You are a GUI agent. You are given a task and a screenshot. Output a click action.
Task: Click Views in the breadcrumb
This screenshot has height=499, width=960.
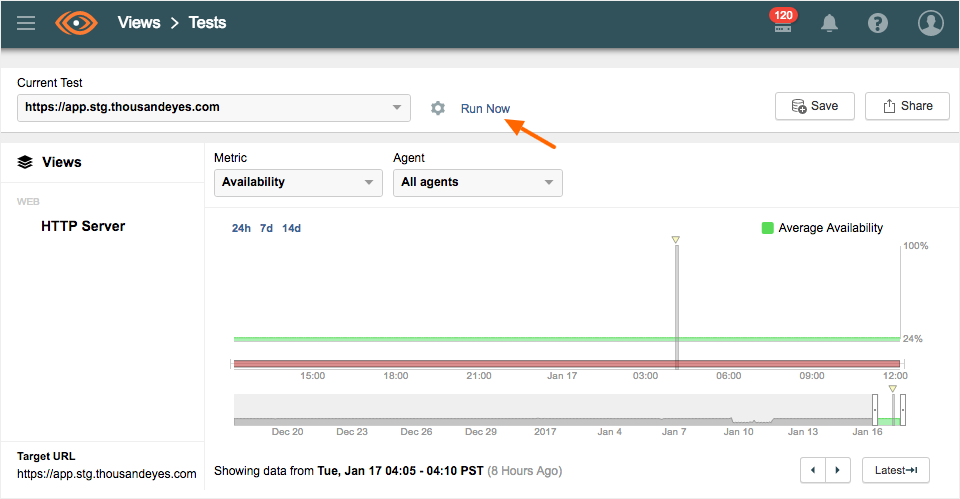click(139, 22)
